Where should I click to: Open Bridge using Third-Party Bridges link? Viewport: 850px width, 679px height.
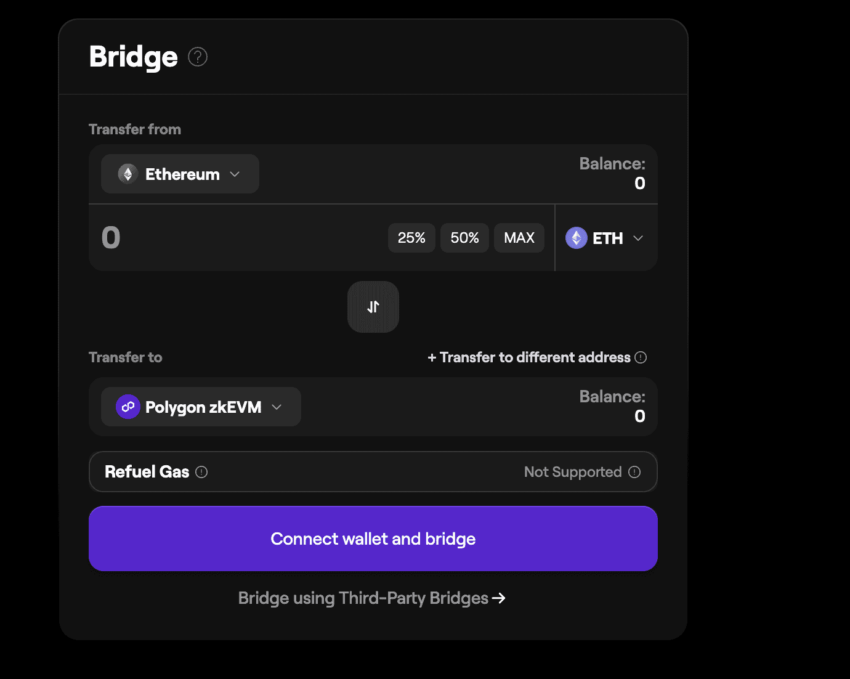pyautogui.click(x=363, y=598)
